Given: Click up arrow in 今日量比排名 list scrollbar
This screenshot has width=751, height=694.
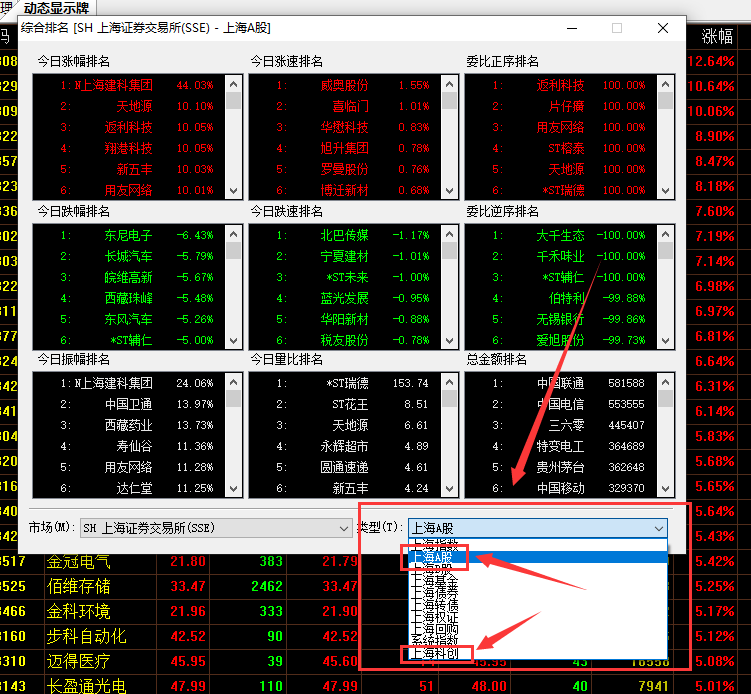Looking at the screenshot, I should pyautogui.click(x=449, y=382).
